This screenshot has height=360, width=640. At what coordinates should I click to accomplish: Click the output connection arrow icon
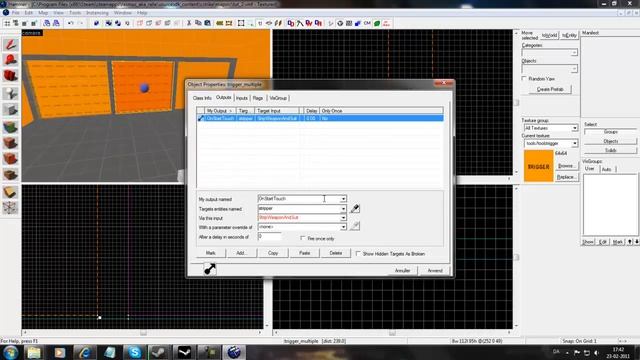(210, 269)
